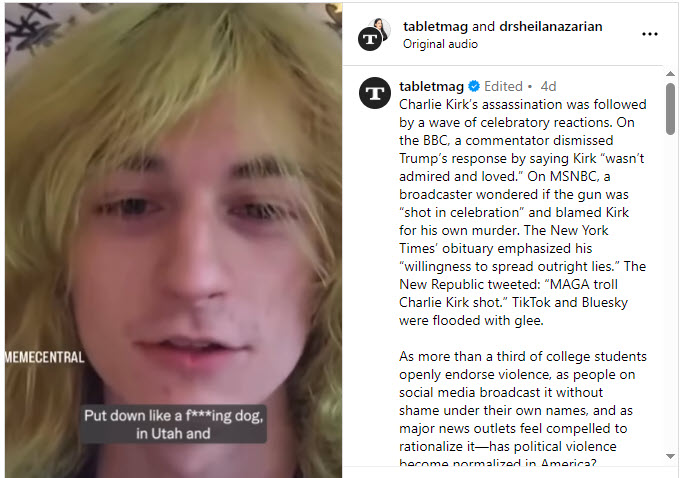Click the 4d post timestamp
The height and width of the screenshot is (478, 682).
coord(548,87)
